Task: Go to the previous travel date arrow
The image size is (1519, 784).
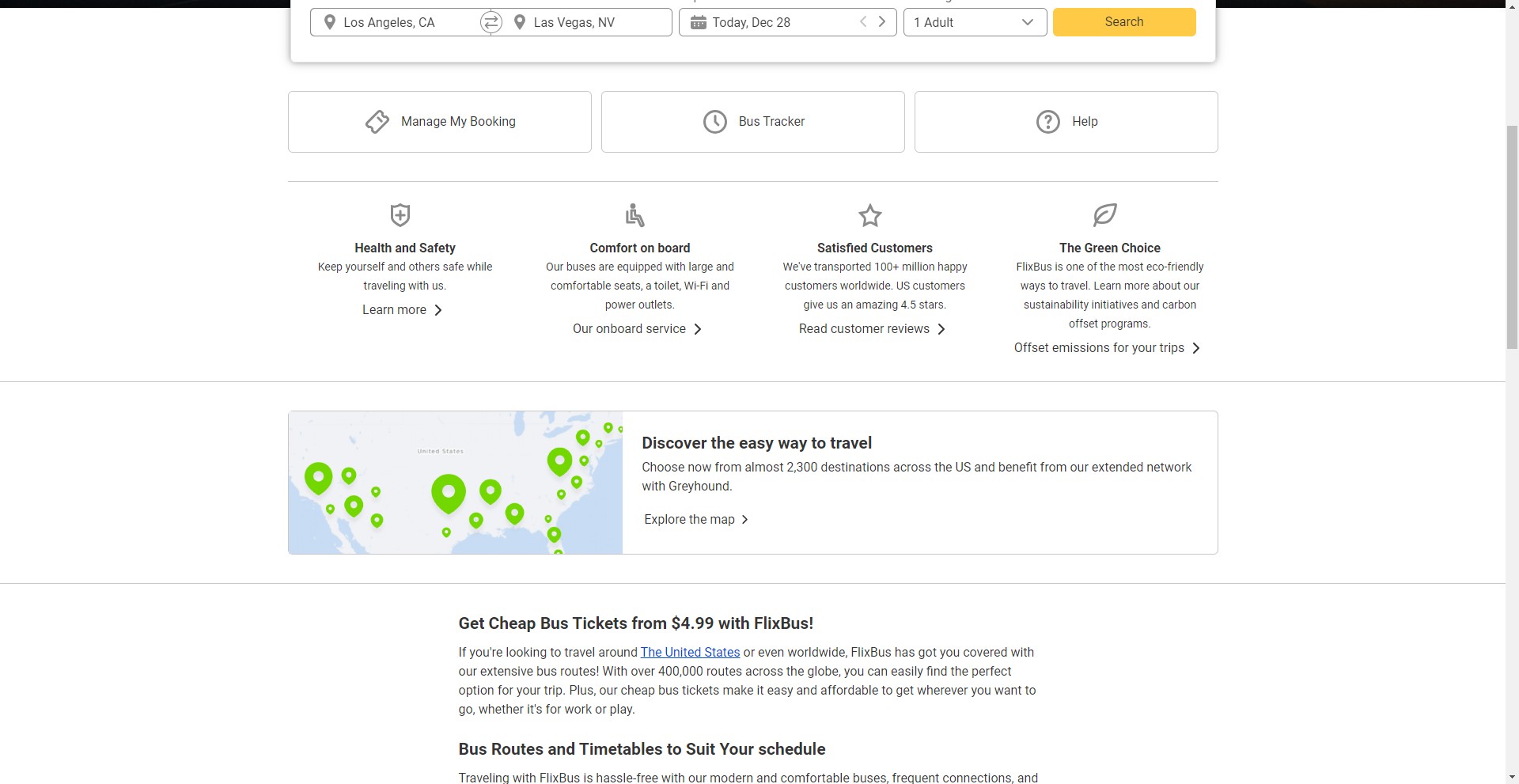Action: tap(863, 22)
